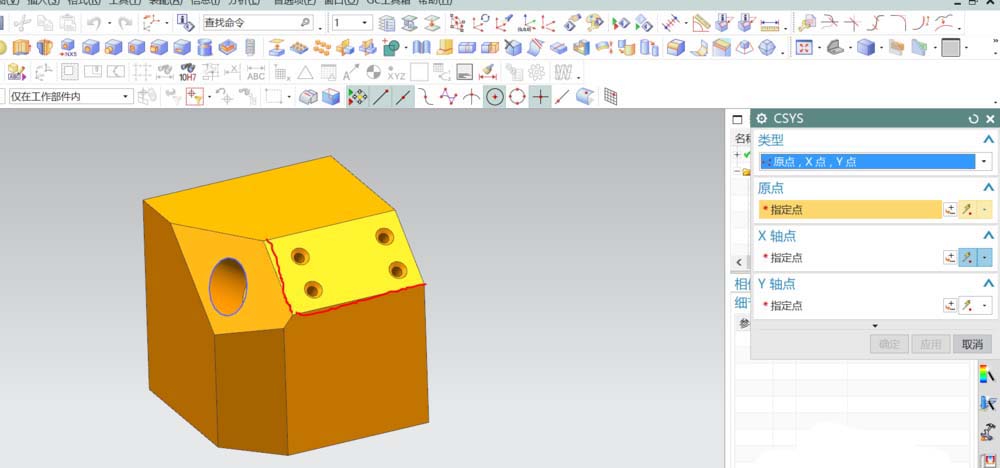Open point type dropdown in X 轴点 row
1000x468 pixels.
985,258
